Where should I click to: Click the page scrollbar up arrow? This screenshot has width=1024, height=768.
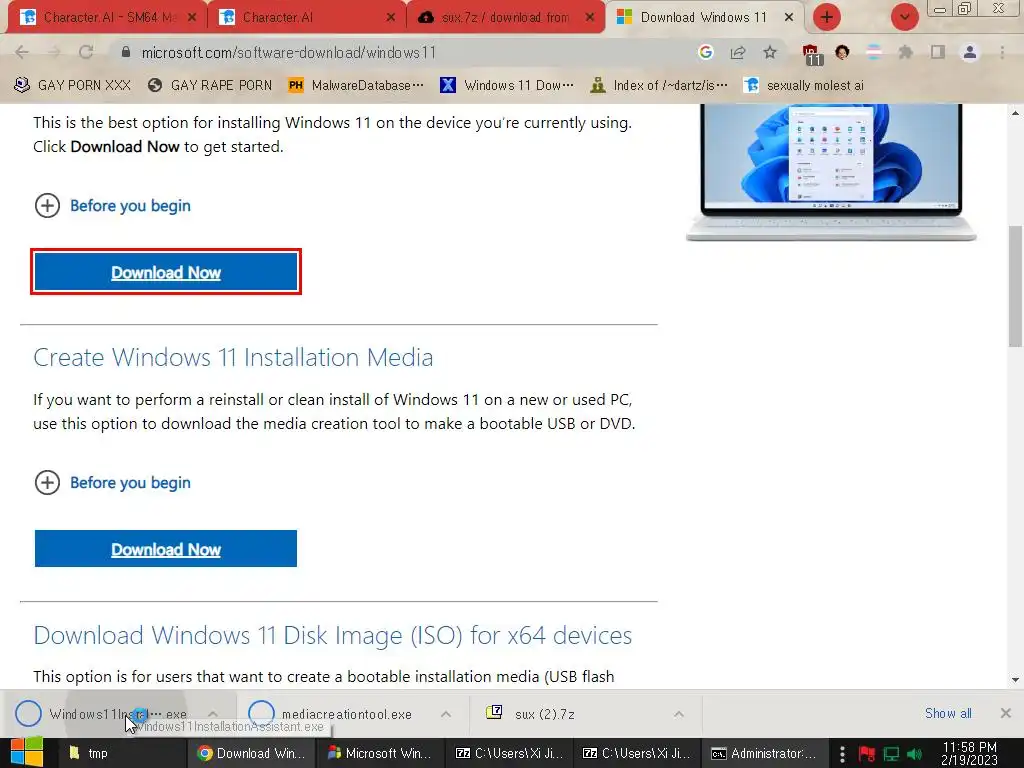pos(1016,114)
